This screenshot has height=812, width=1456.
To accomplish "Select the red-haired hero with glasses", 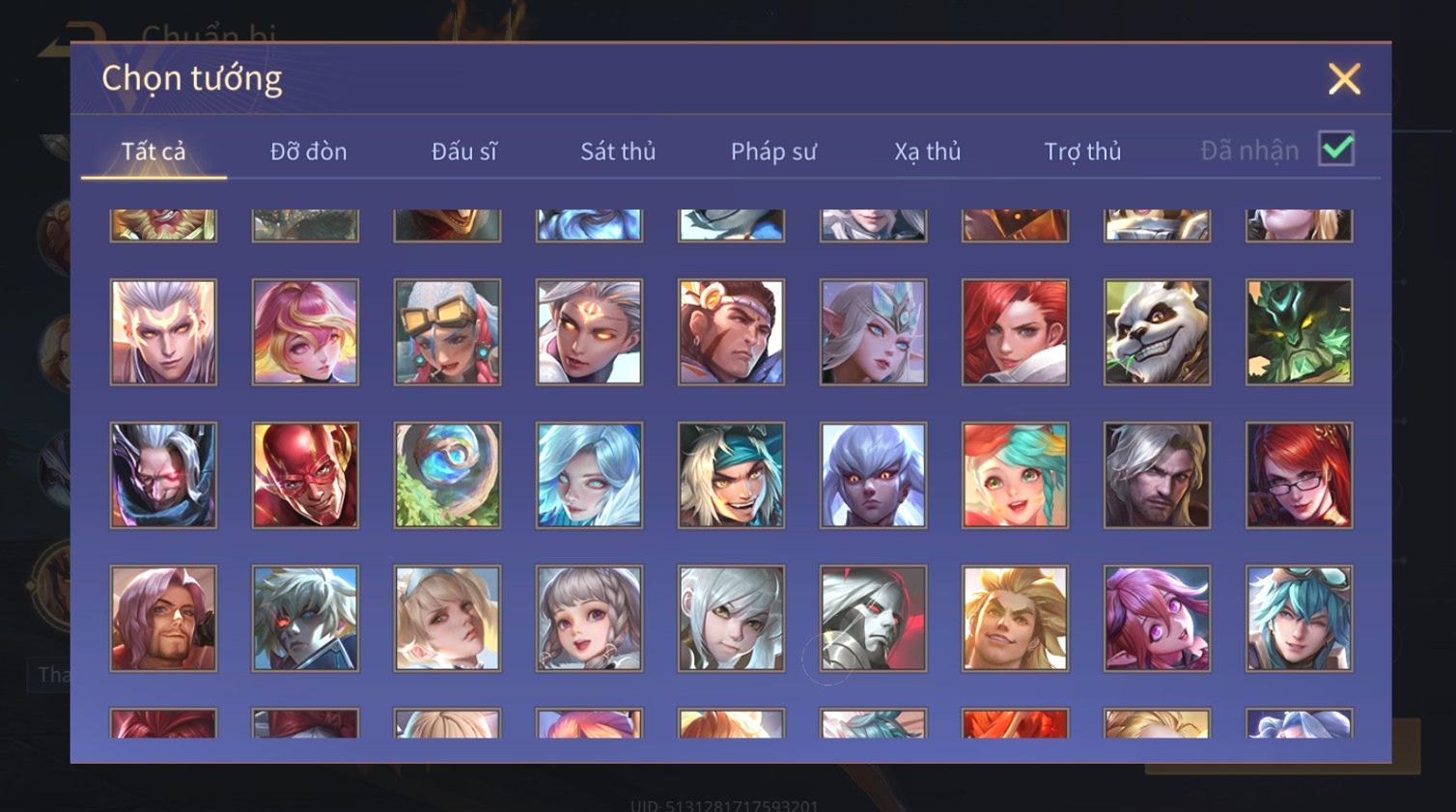I will pyautogui.click(x=1299, y=475).
